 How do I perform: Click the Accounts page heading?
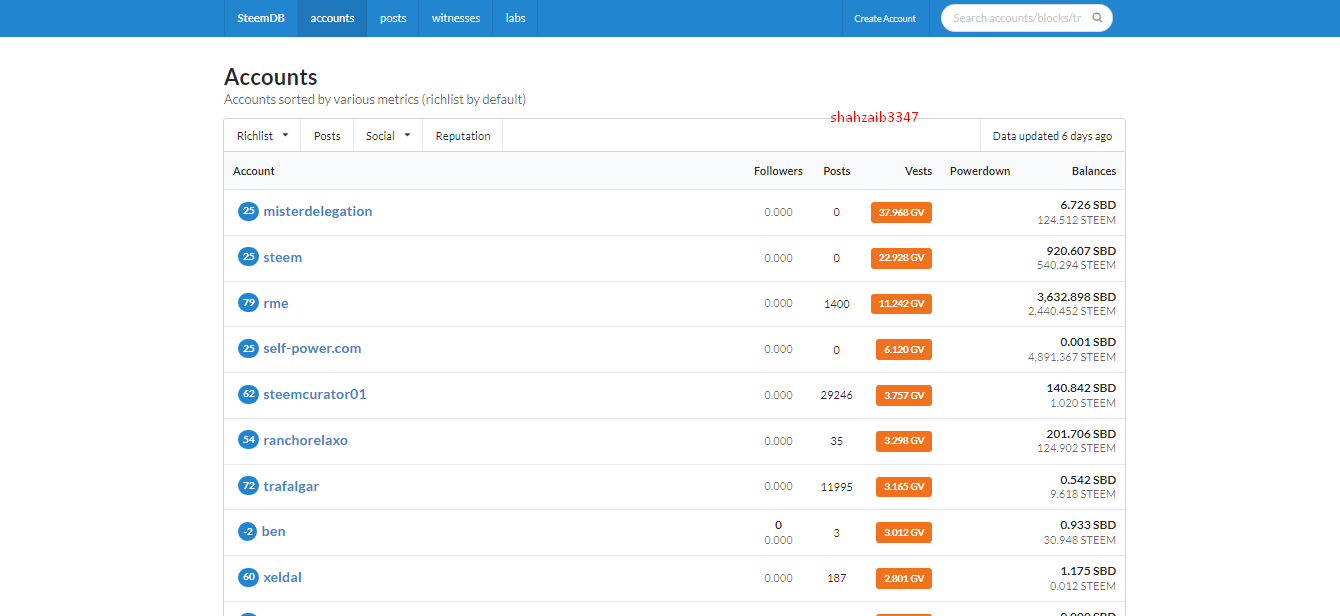point(271,77)
